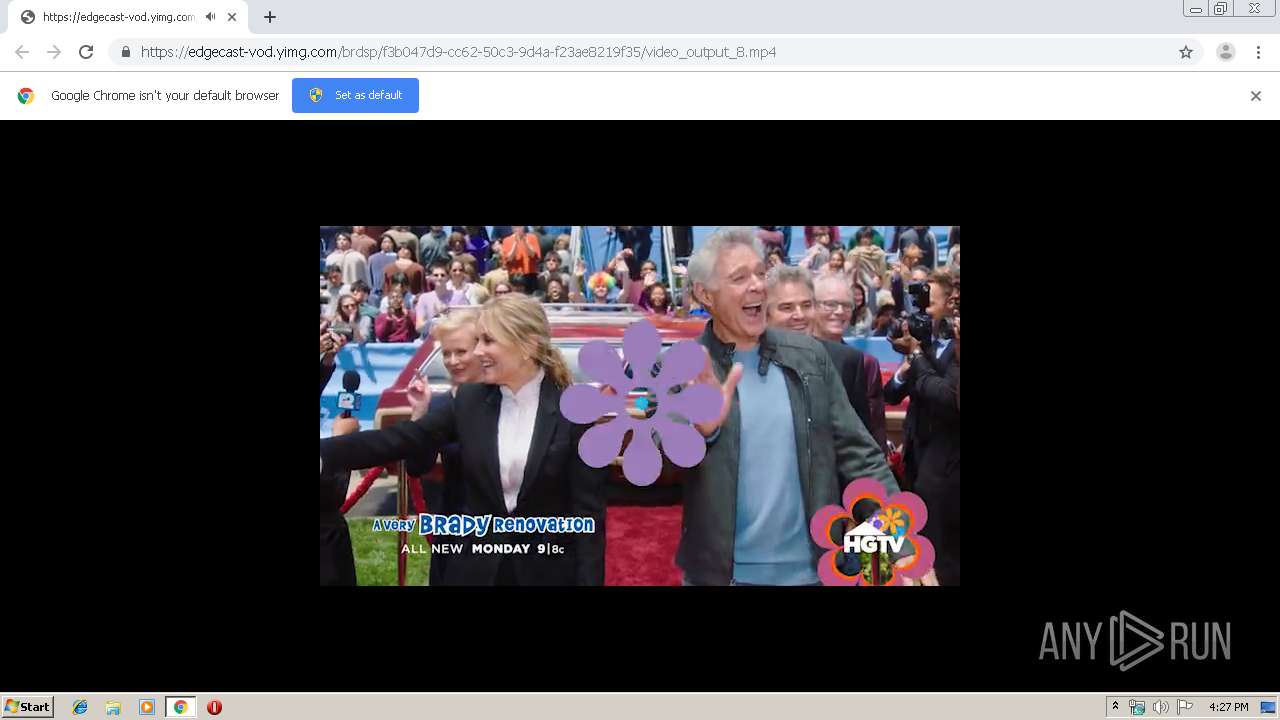Screen dimensions: 1280x720
Task: Open the Windows Start menu
Action: (x=28, y=707)
